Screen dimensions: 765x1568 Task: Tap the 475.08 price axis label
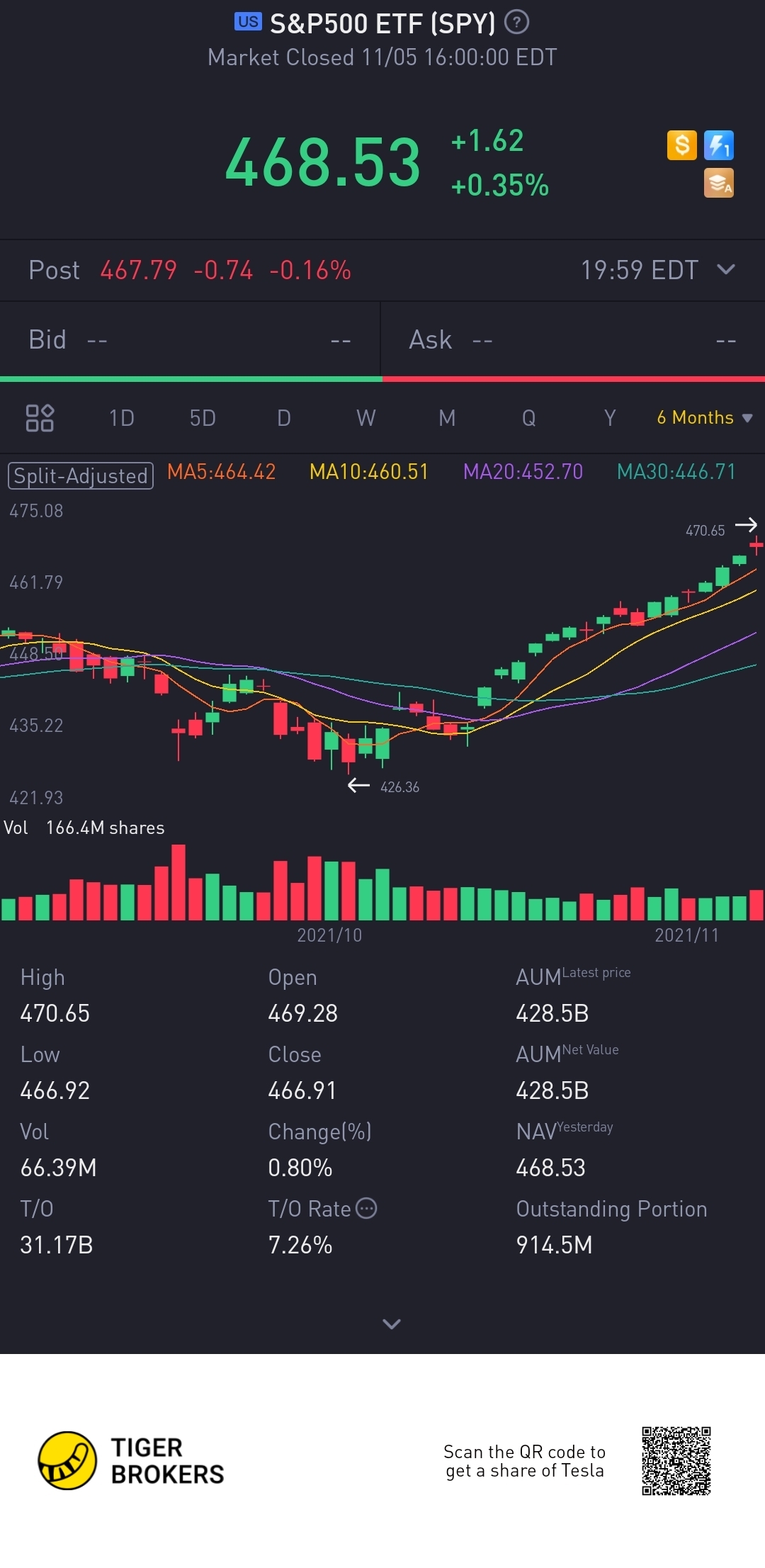36,511
